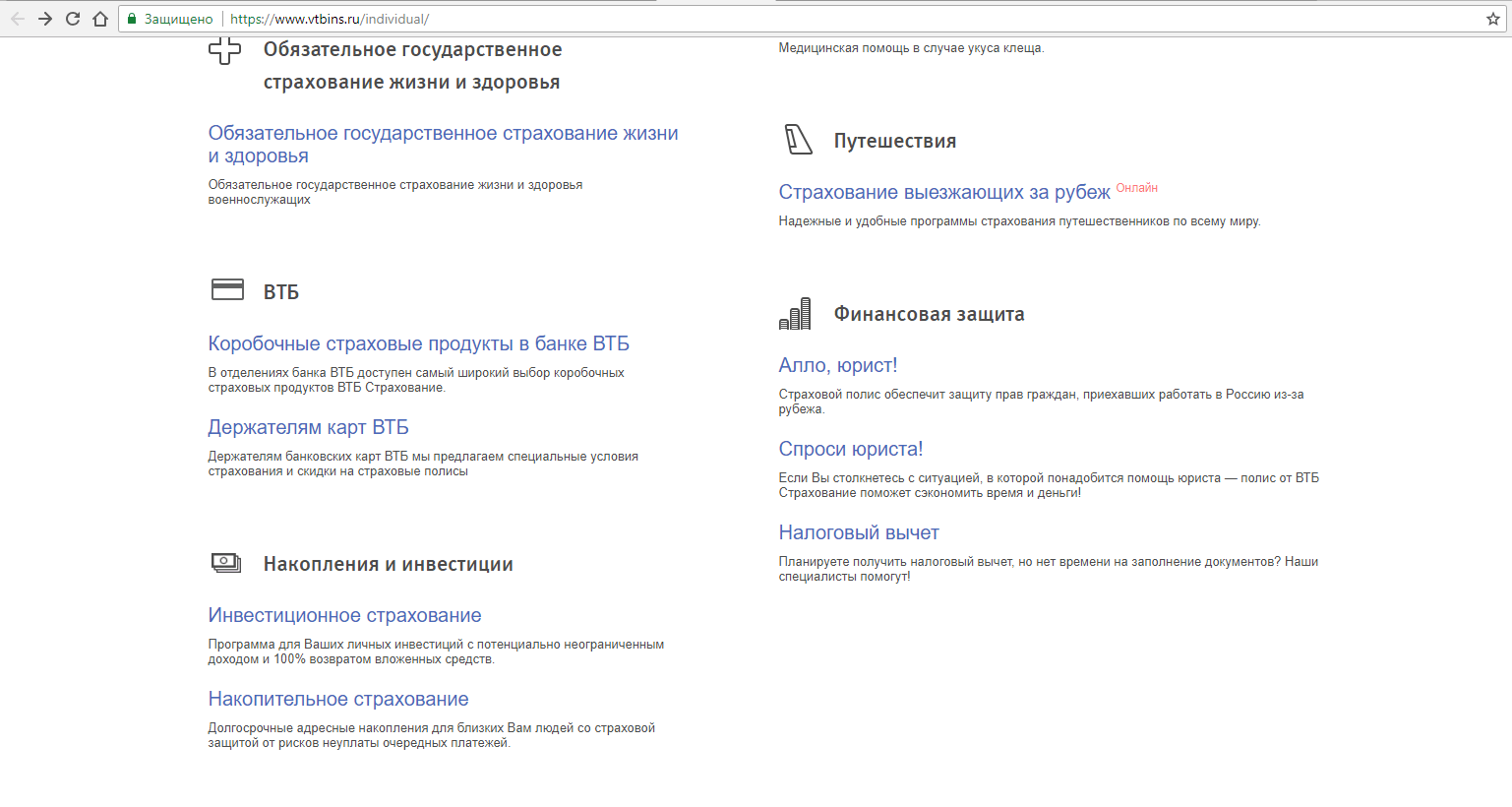This screenshot has height=807, width=1512.
Task: Click the Накопления и инвестиции money icon
Action: pyautogui.click(x=226, y=563)
